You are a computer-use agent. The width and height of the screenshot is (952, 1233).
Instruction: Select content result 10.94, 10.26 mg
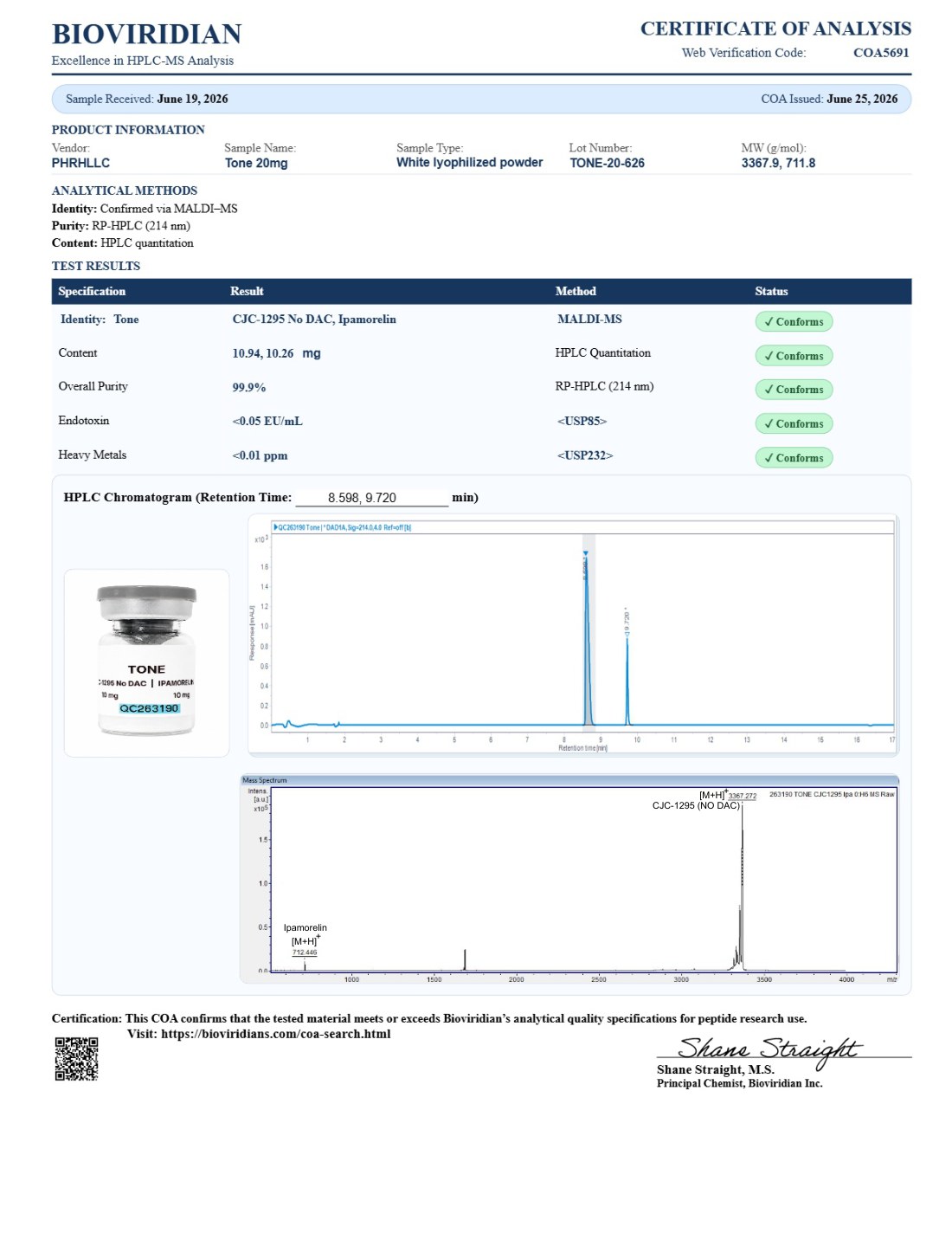(276, 353)
